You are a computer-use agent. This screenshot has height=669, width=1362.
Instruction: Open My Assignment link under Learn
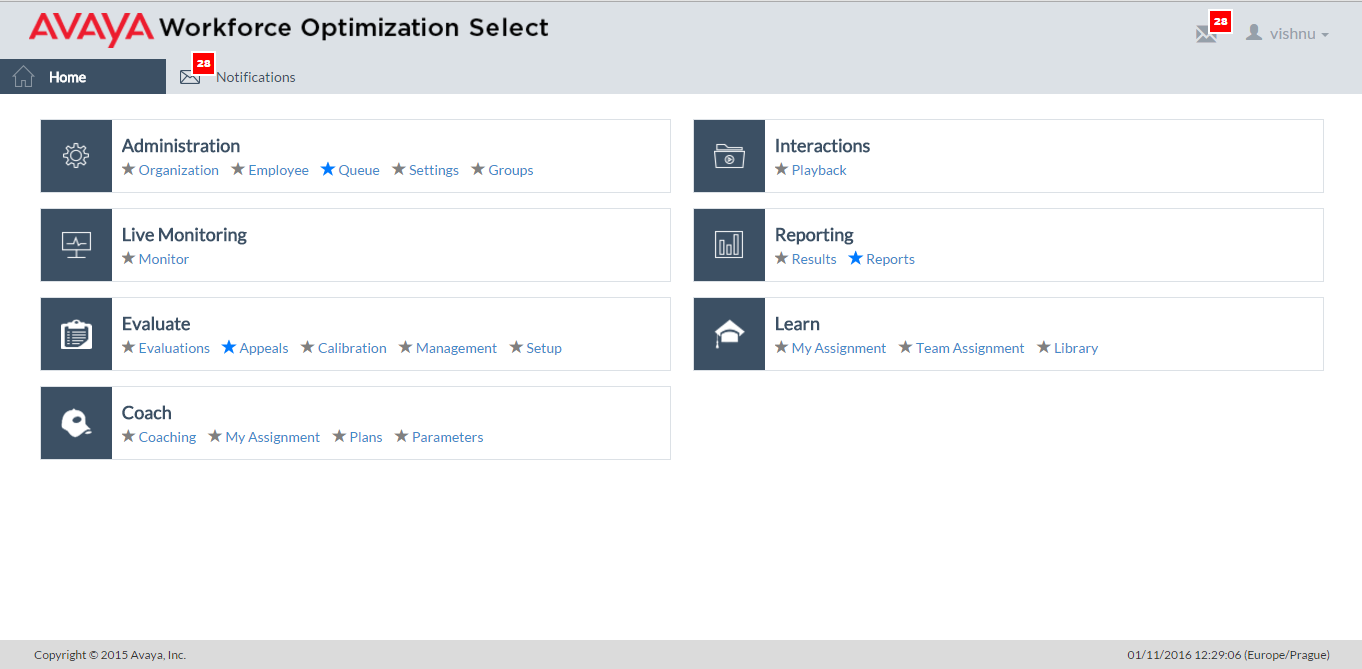point(839,348)
